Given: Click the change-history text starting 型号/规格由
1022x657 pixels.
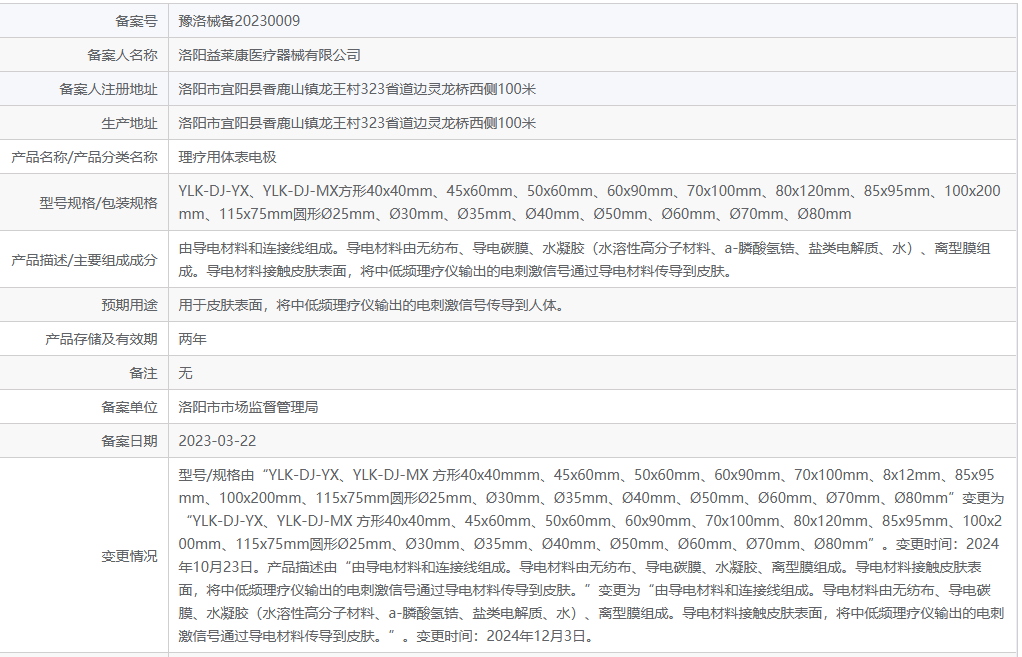Looking at the screenshot, I should point(591,555).
